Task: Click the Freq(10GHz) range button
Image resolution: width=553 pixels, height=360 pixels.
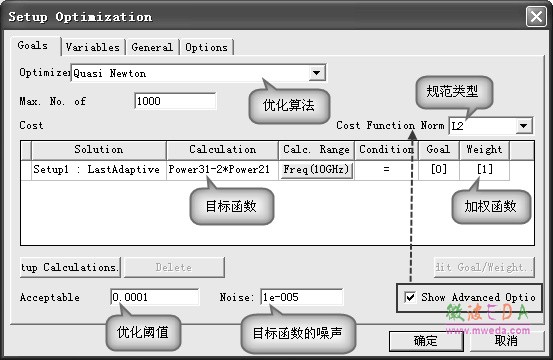Action: tap(316, 170)
